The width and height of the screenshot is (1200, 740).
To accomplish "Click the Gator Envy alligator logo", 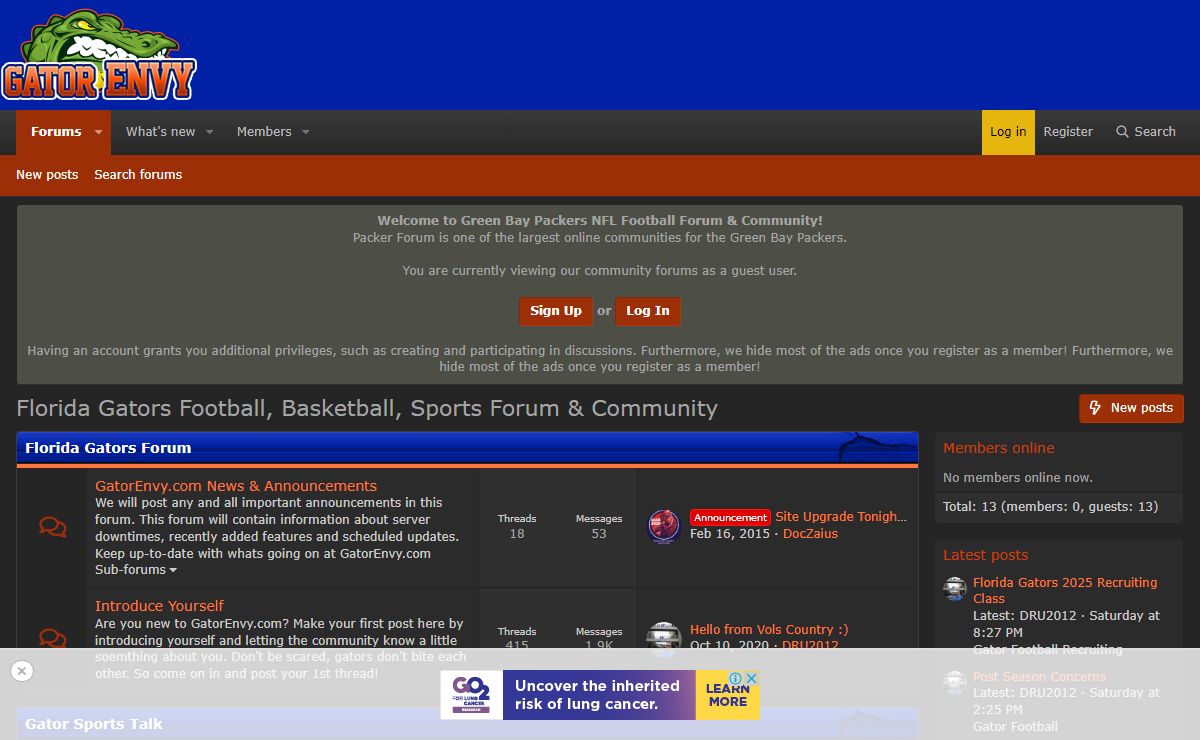I will (99, 55).
